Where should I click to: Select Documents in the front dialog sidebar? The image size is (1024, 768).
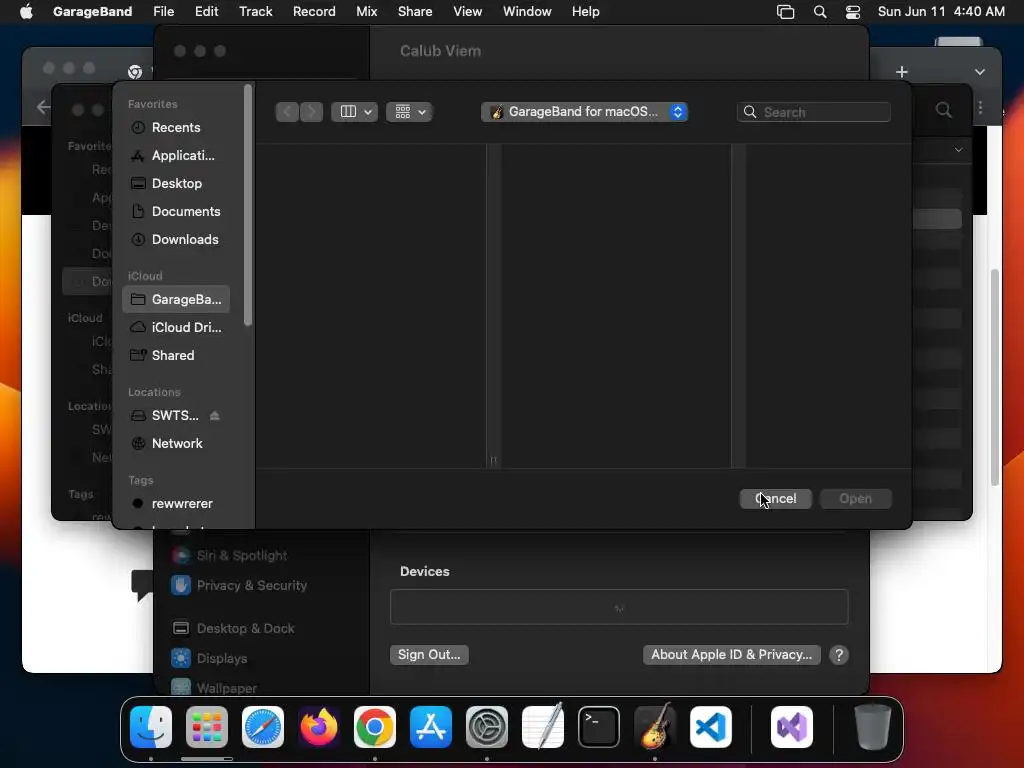click(x=176, y=212)
